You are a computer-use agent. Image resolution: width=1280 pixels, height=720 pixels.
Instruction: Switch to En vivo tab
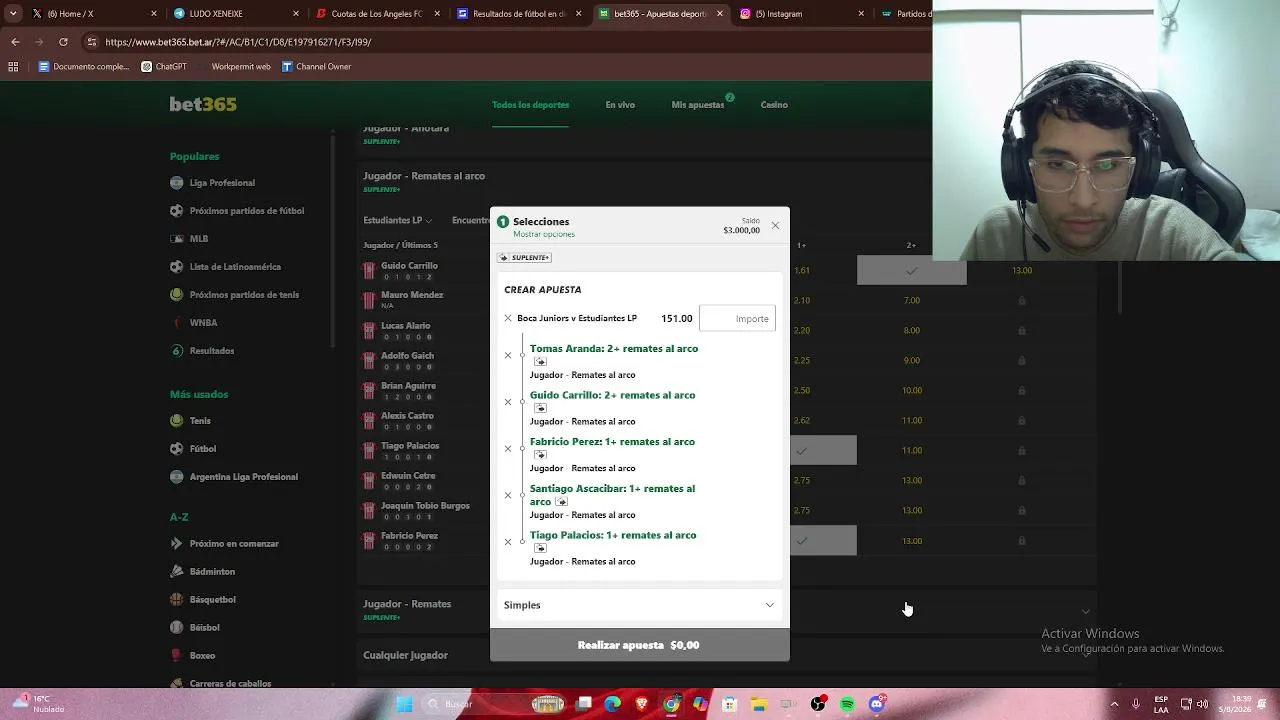coord(620,105)
